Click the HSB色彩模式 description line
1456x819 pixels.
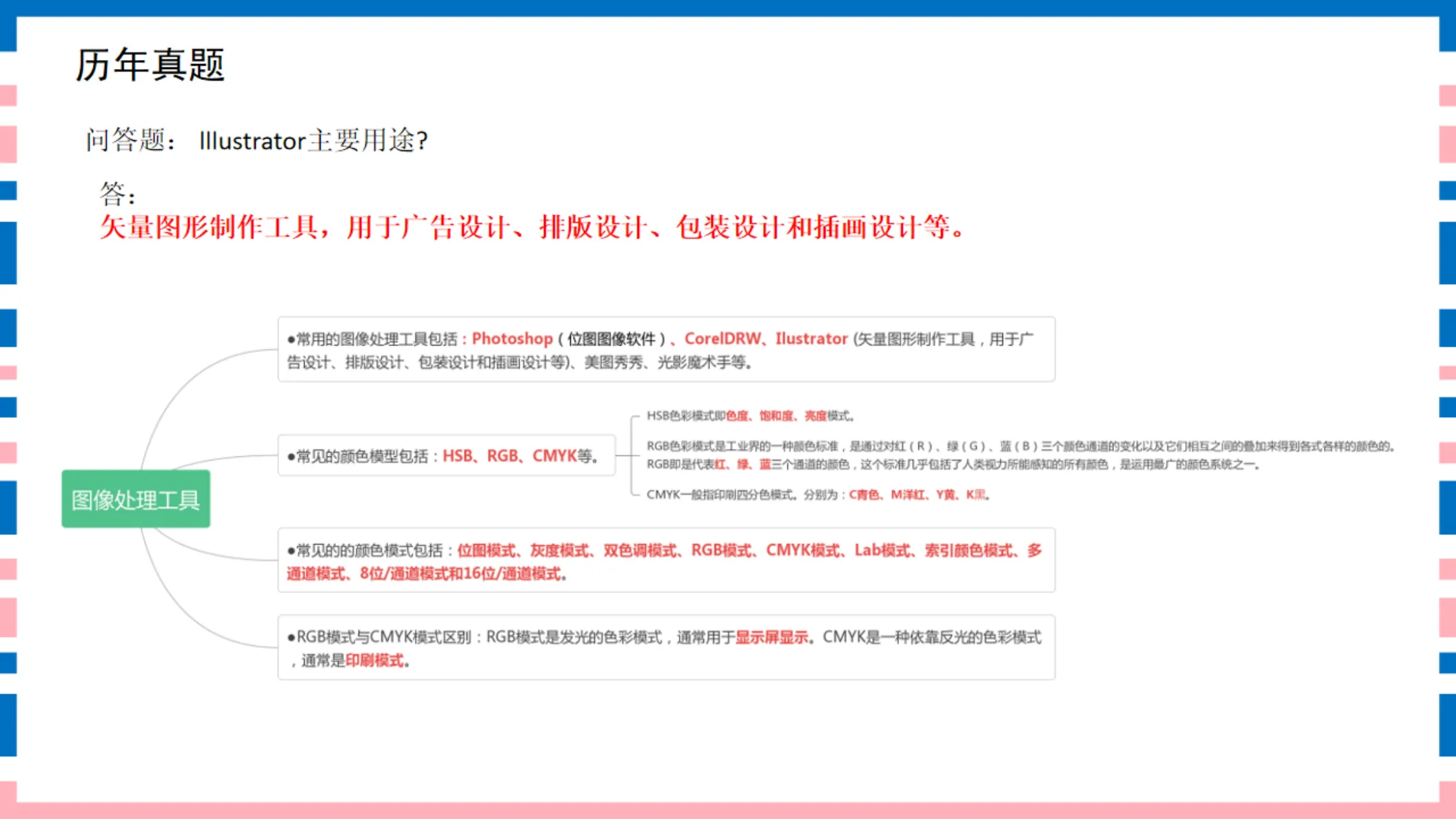[x=751, y=416]
